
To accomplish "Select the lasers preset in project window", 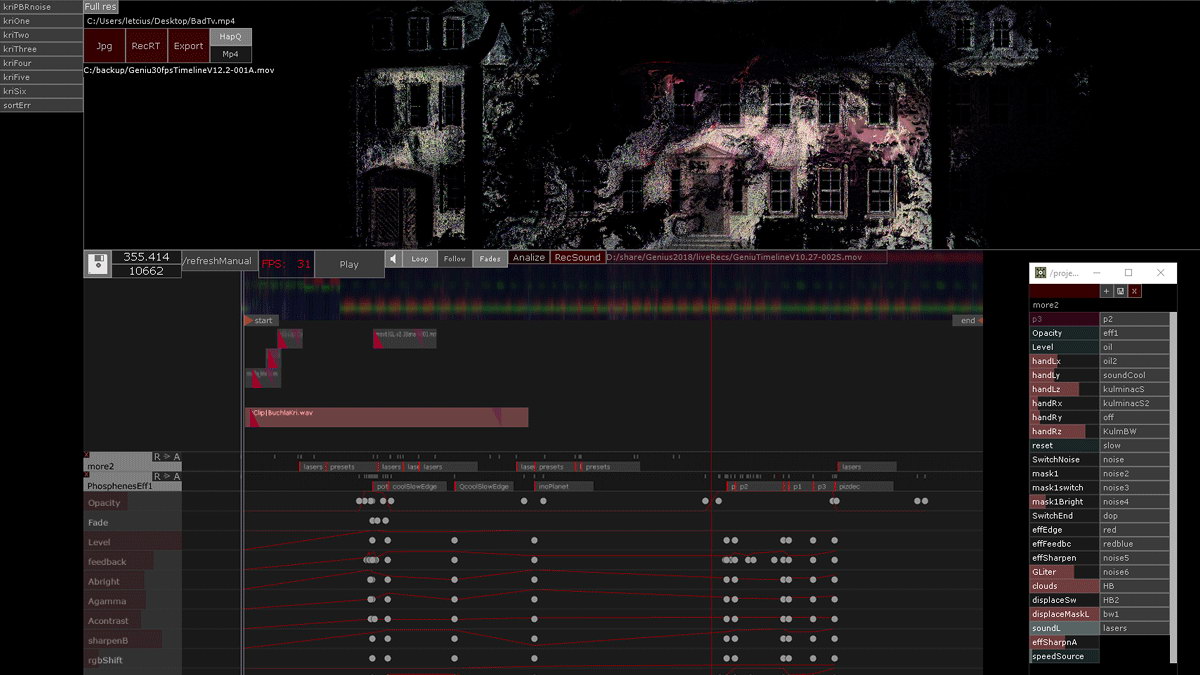I will (1134, 628).
